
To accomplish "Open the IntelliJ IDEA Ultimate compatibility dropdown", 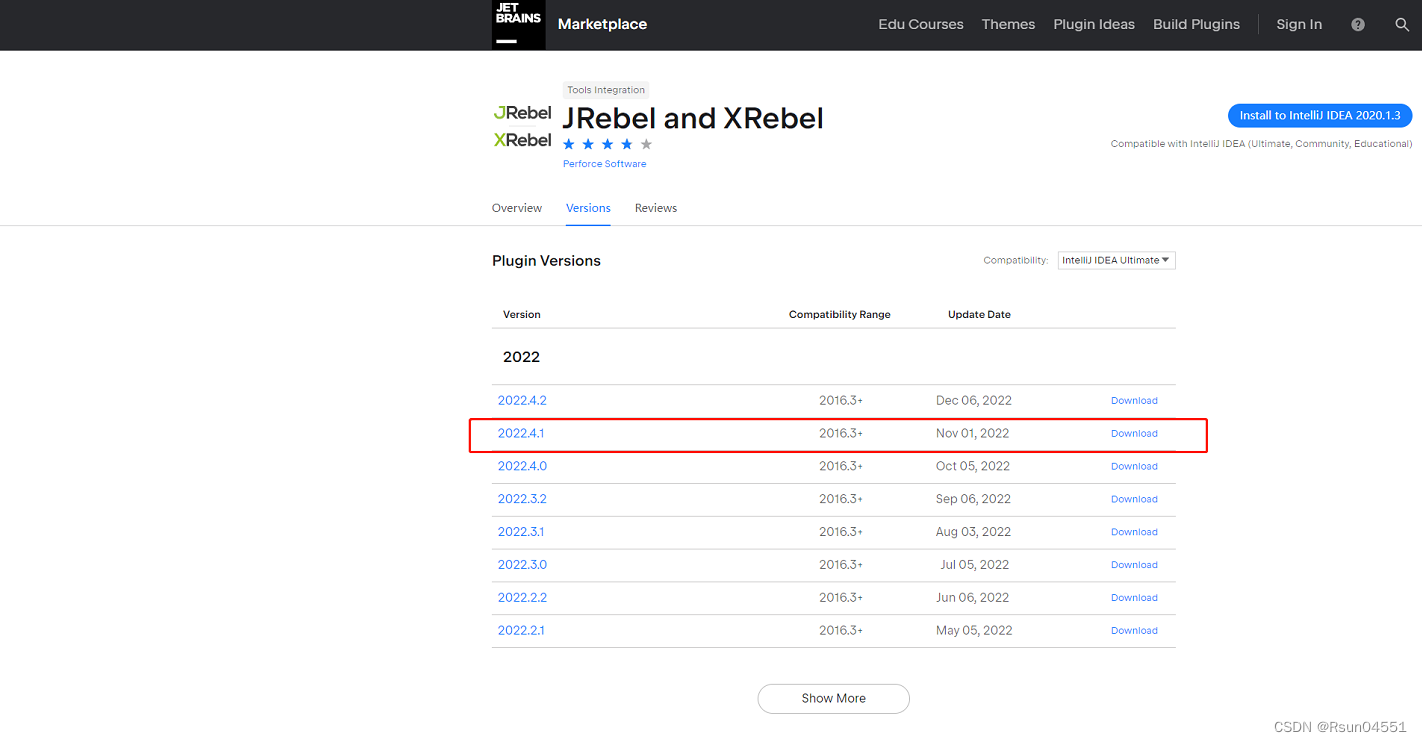I will pyautogui.click(x=1116, y=260).
